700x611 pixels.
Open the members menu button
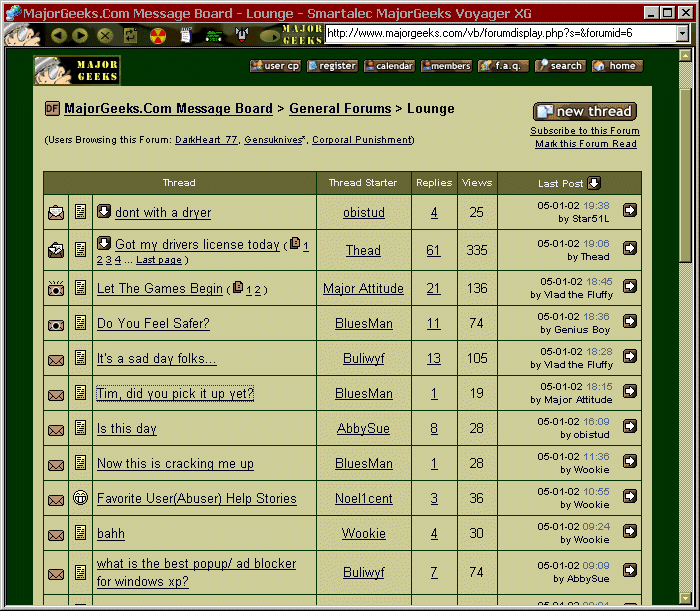click(446, 66)
